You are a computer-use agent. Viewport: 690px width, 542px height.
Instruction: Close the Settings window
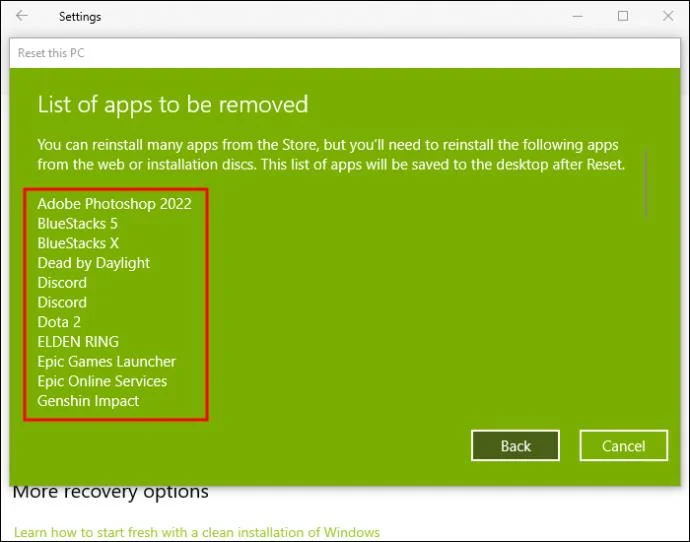pos(668,16)
